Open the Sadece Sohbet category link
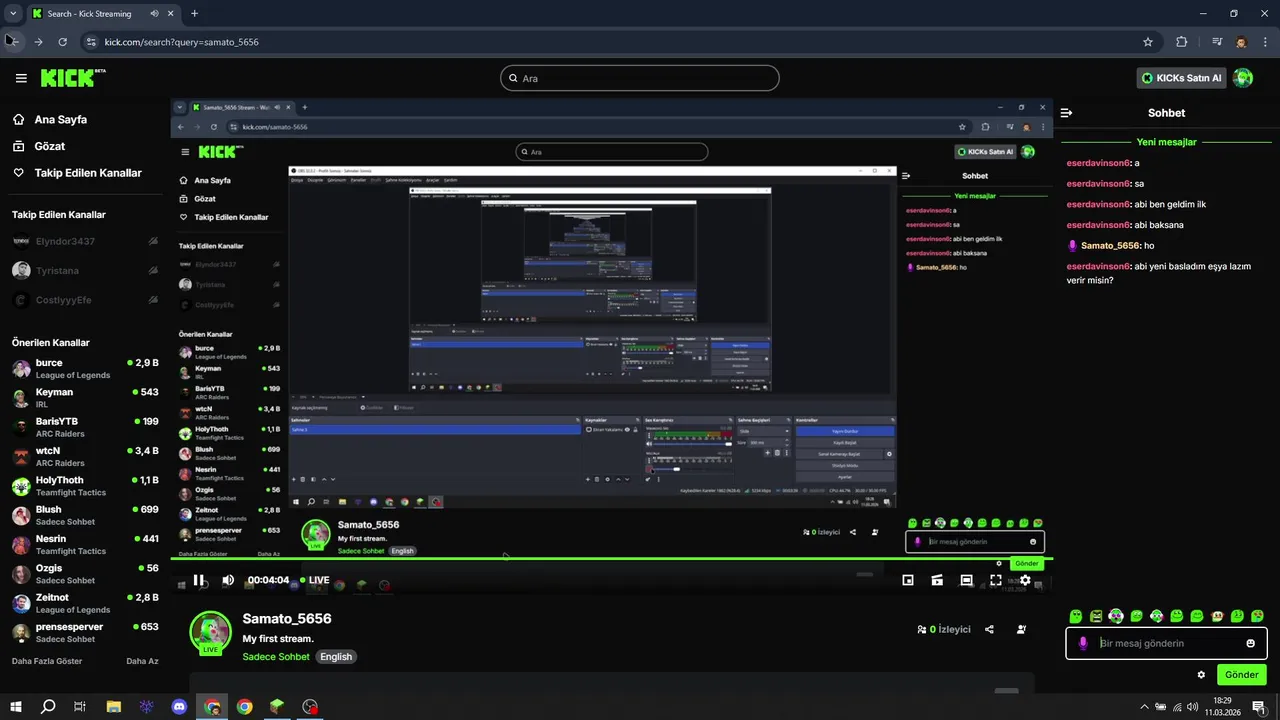This screenshot has height=720, width=1280. coord(276,657)
